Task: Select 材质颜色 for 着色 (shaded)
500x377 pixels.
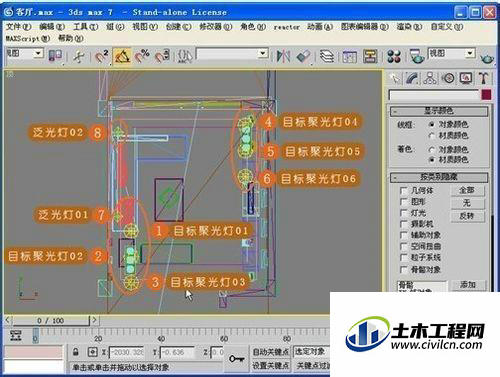Action: pos(432,160)
